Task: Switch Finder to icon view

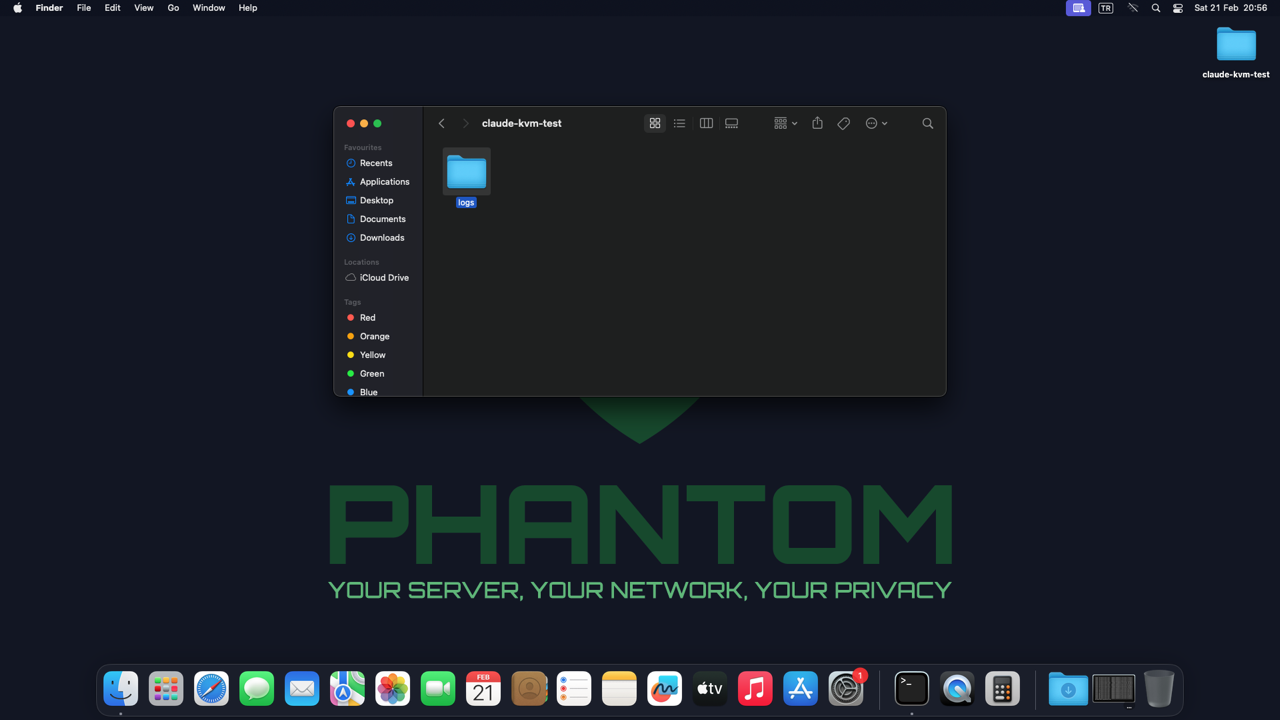Action: (655, 123)
